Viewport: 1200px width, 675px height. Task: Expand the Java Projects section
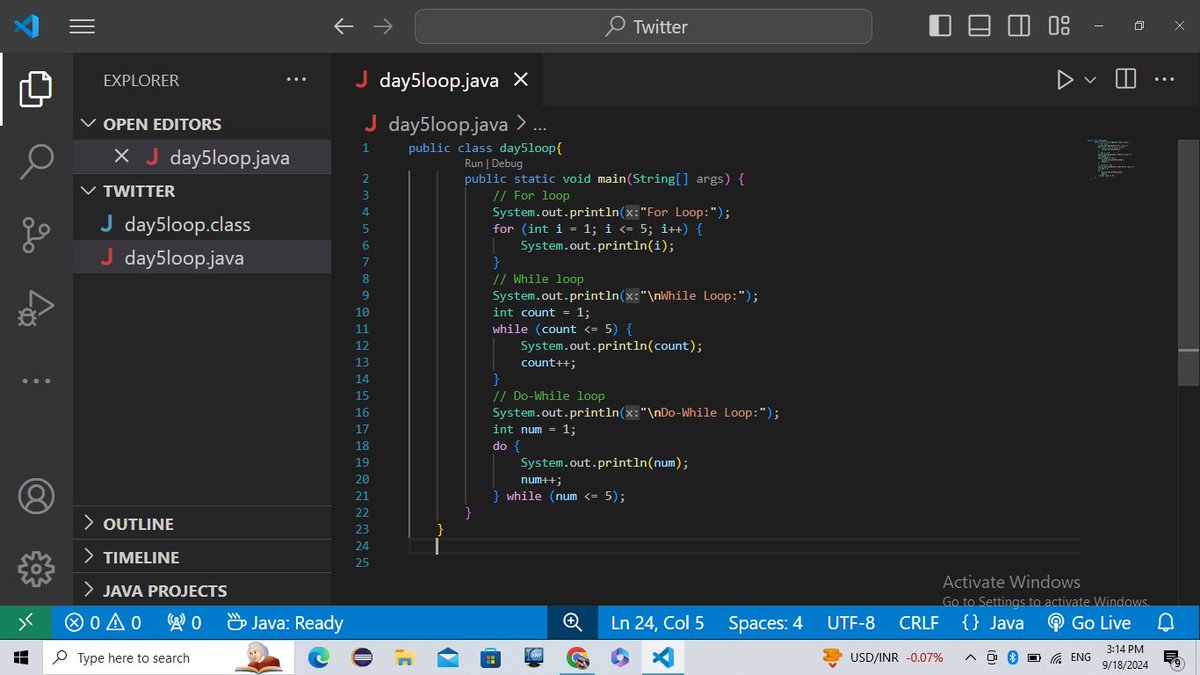pyautogui.click(x=204, y=590)
